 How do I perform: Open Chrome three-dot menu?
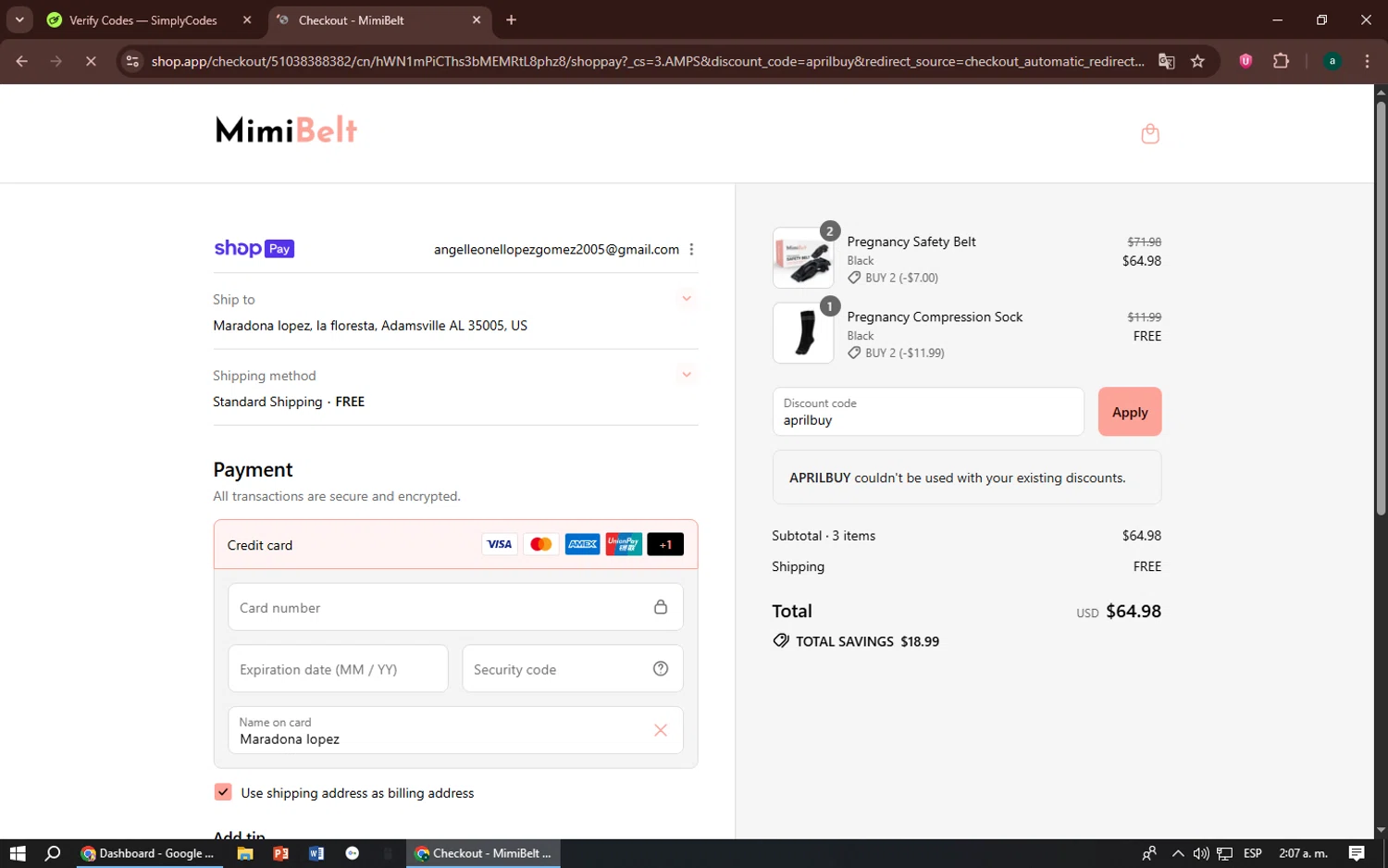(x=1367, y=61)
